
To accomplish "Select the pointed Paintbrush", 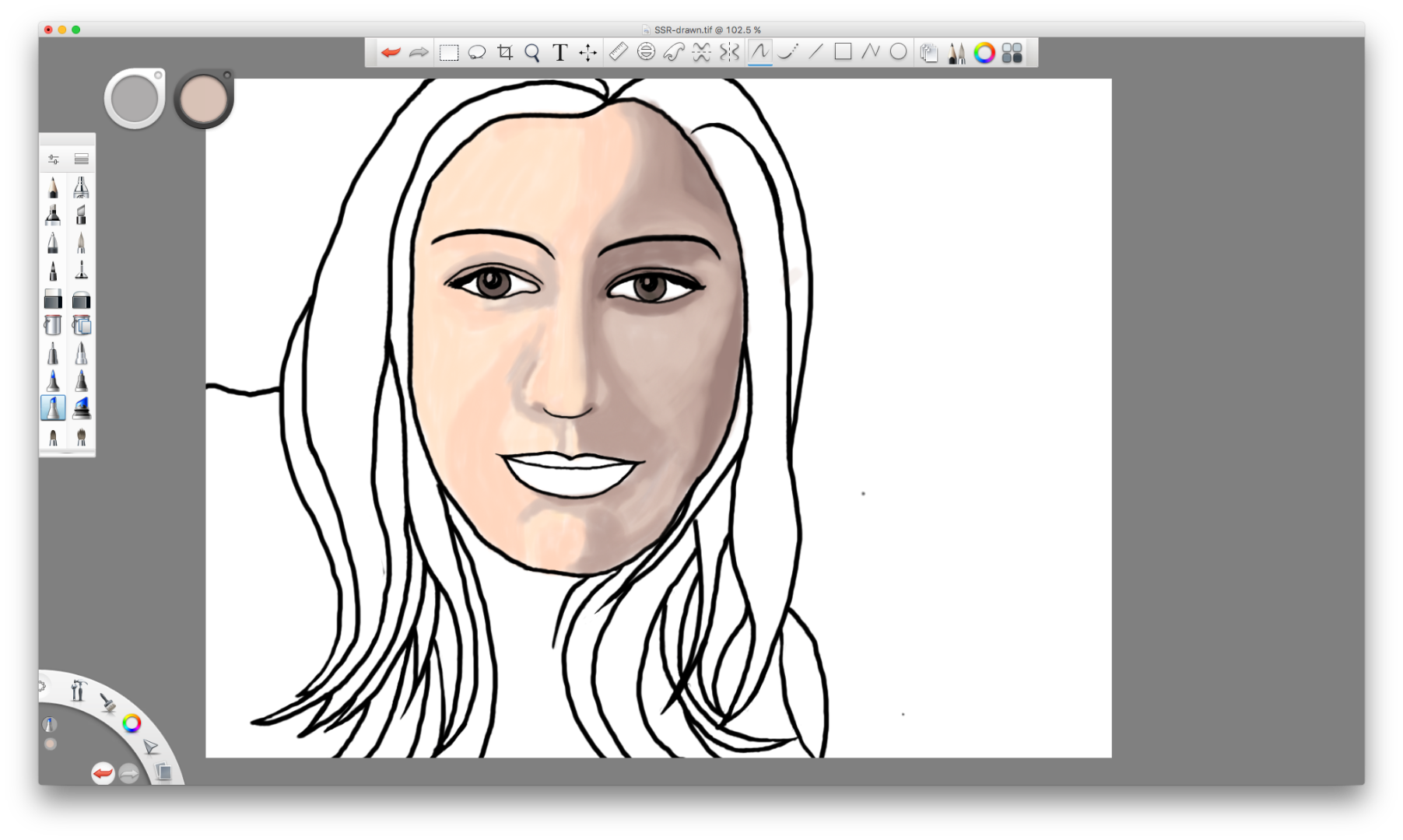I will tap(81, 243).
